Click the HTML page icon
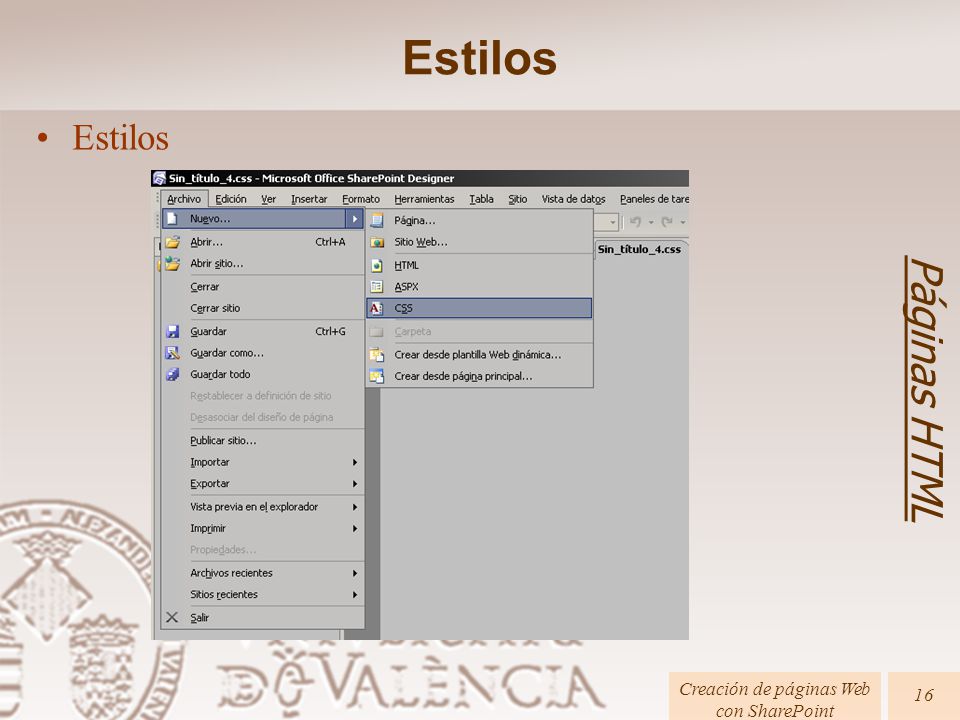 click(377, 265)
